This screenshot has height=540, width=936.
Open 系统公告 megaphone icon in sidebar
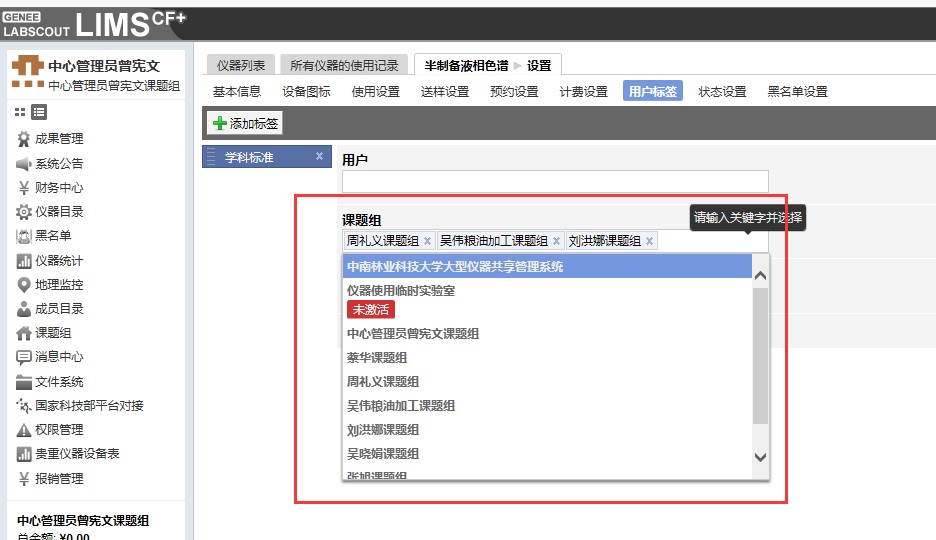(x=24, y=164)
